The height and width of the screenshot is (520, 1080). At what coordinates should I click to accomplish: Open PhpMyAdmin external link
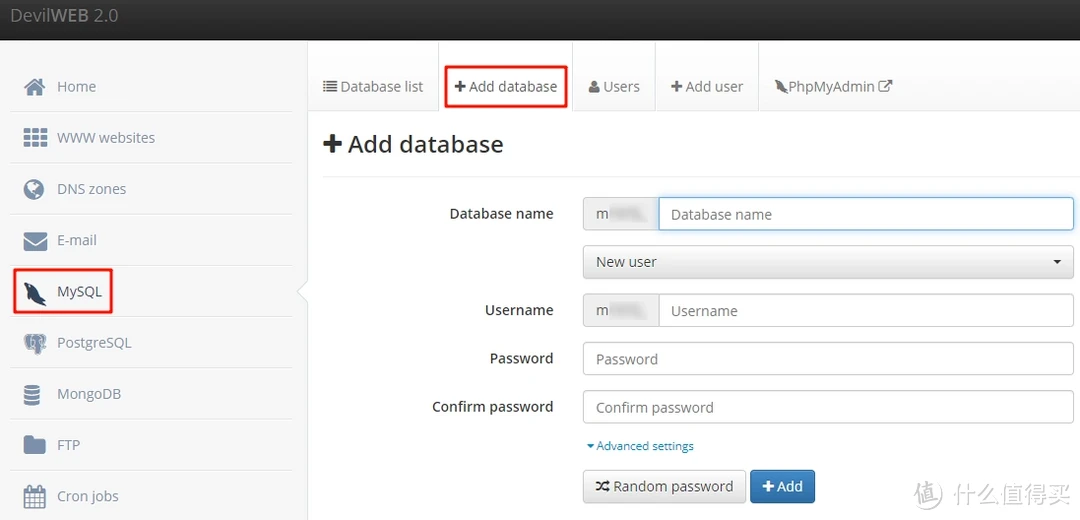(x=833, y=87)
